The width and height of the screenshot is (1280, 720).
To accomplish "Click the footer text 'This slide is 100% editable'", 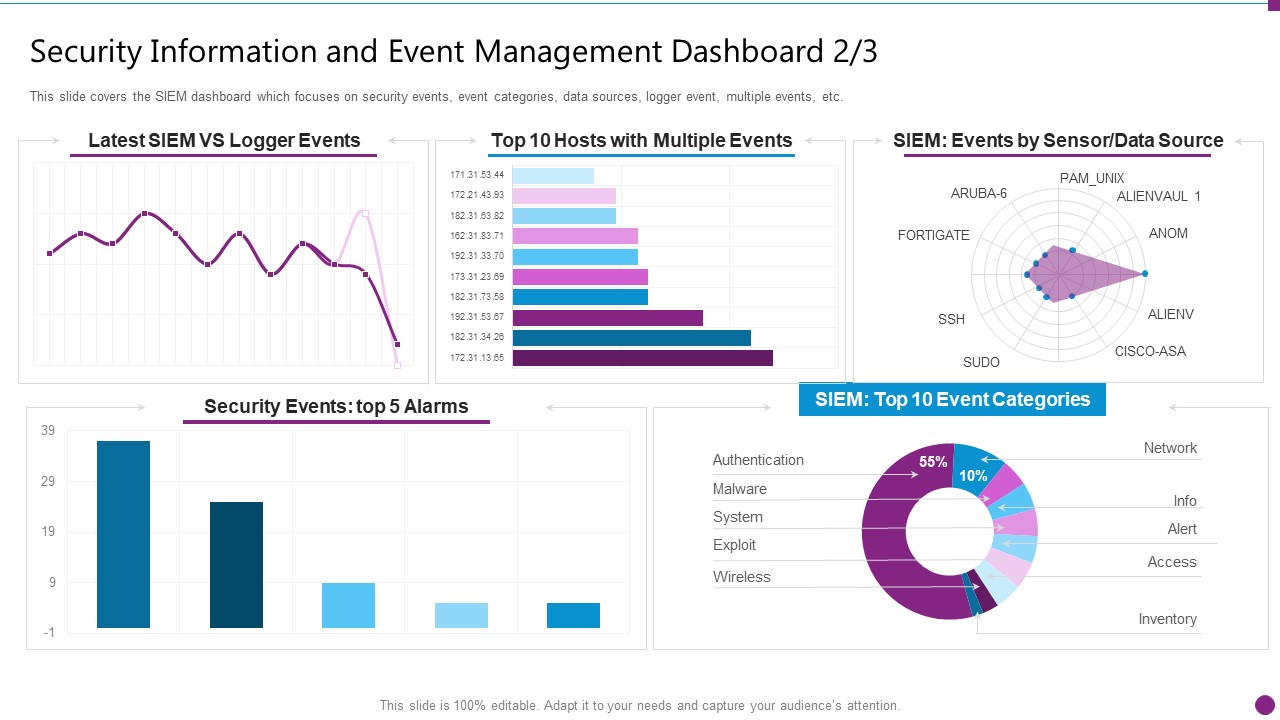I will pos(460,705).
